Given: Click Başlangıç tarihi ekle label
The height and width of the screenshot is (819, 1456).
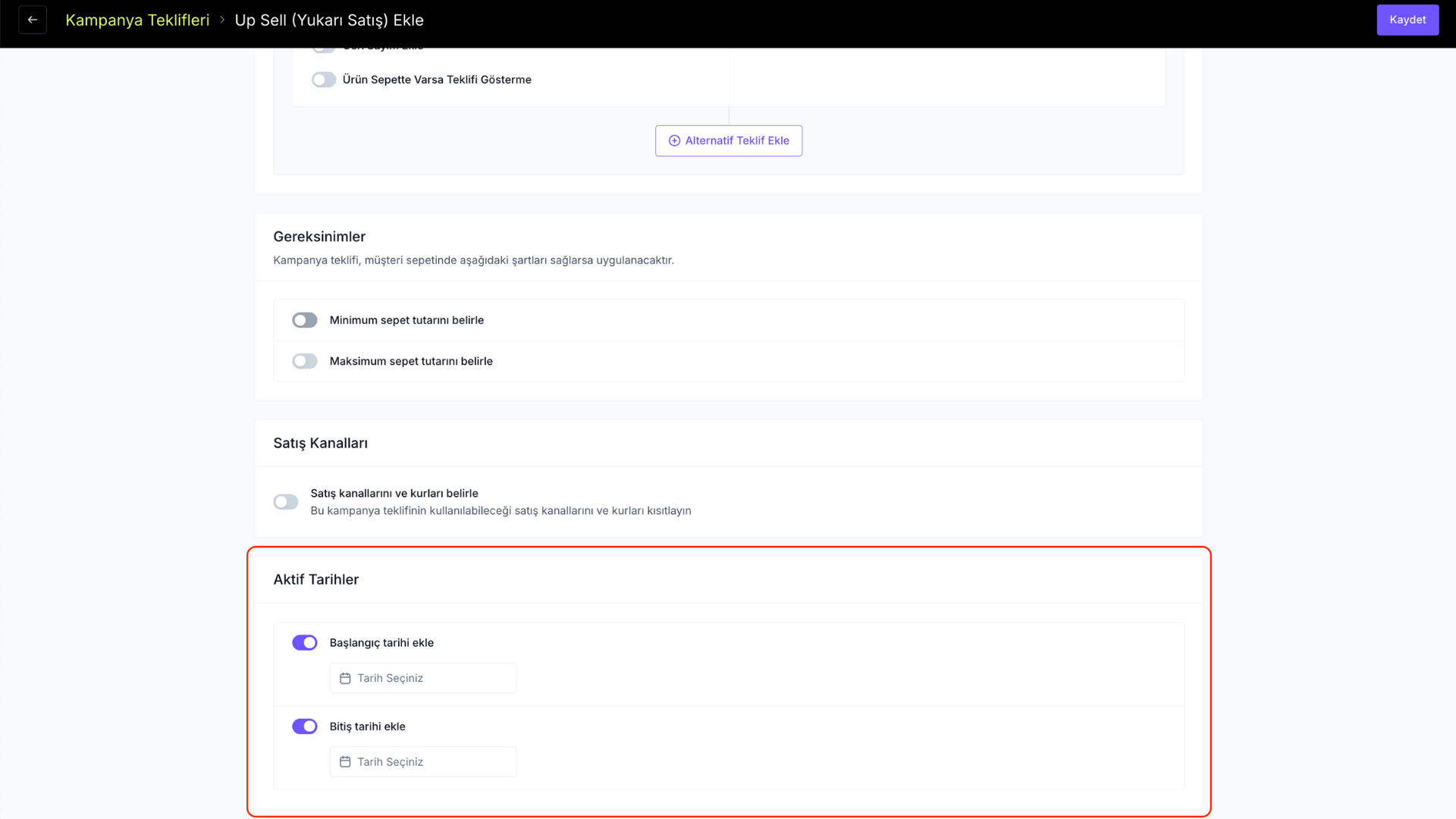Looking at the screenshot, I should point(381,642).
